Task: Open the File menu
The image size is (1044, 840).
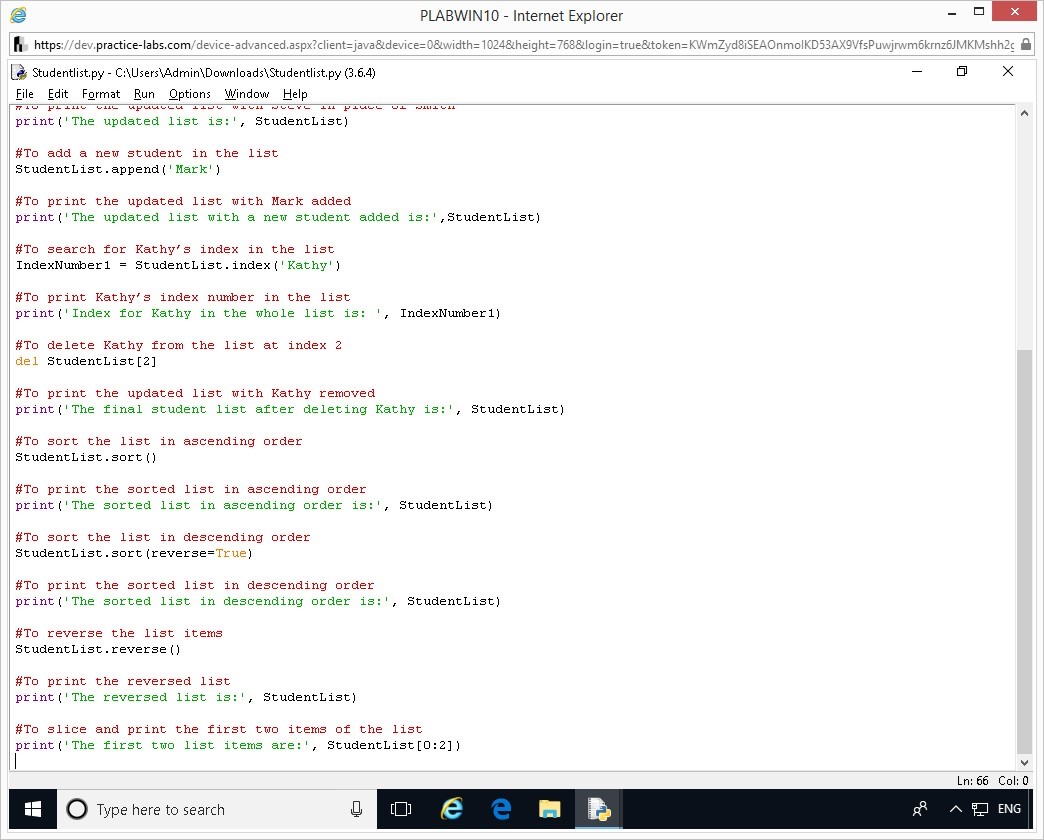Action: (25, 94)
